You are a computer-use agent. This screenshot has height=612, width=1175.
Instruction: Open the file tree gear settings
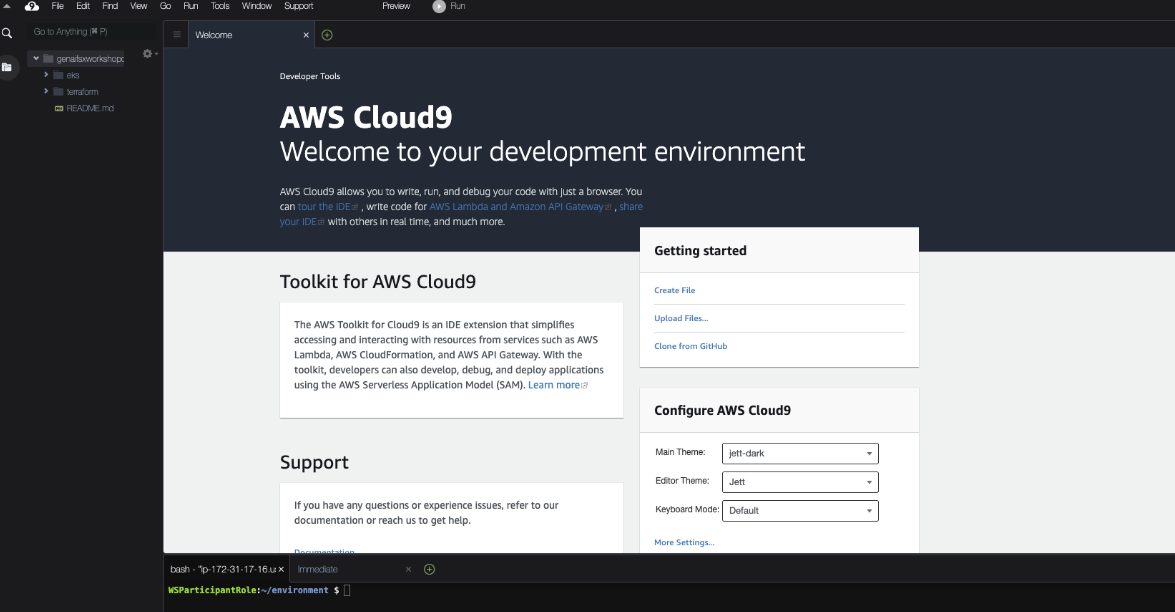point(148,54)
